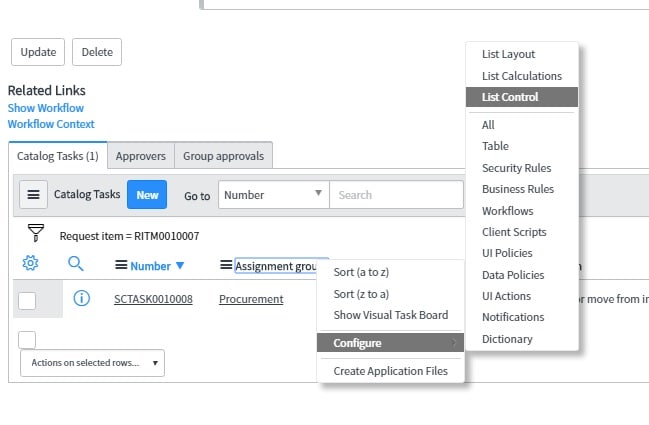
Task: Click the filter funnel icon
Action: click(x=36, y=233)
